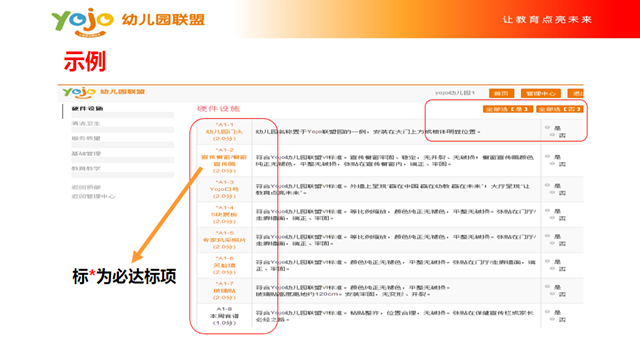This screenshot has height=360, width=640.
Task: Select 硬件设施 in the left sidebar
Action: coord(87,109)
